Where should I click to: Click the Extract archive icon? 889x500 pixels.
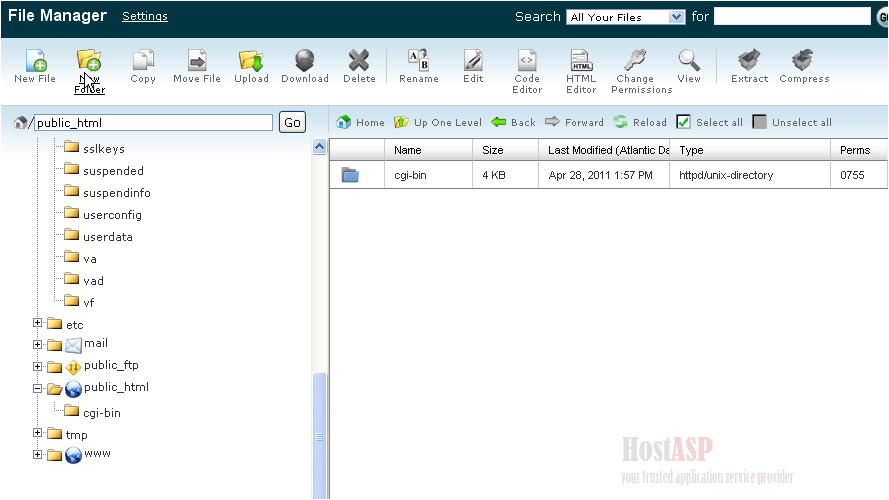click(x=749, y=61)
